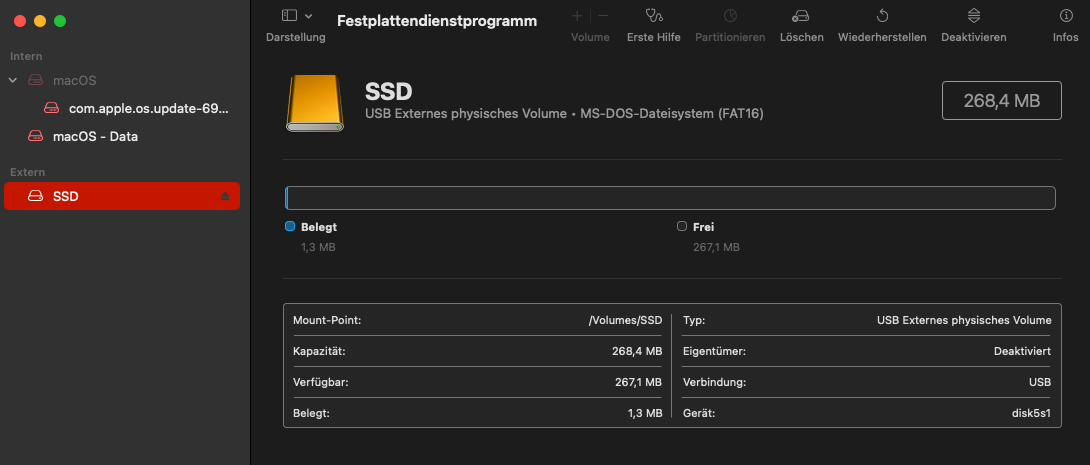The width and height of the screenshot is (1090, 465).
Task: Click the Löschen erase disk icon
Action: pyautogui.click(x=801, y=15)
